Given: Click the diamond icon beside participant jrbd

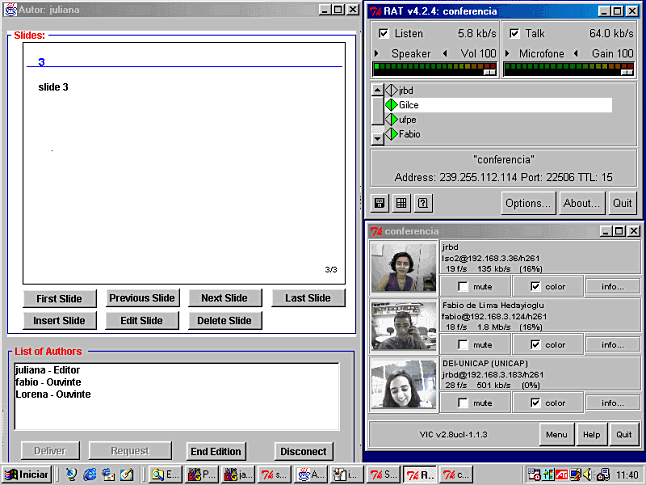Looking at the screenshot, I should (391, 90).
